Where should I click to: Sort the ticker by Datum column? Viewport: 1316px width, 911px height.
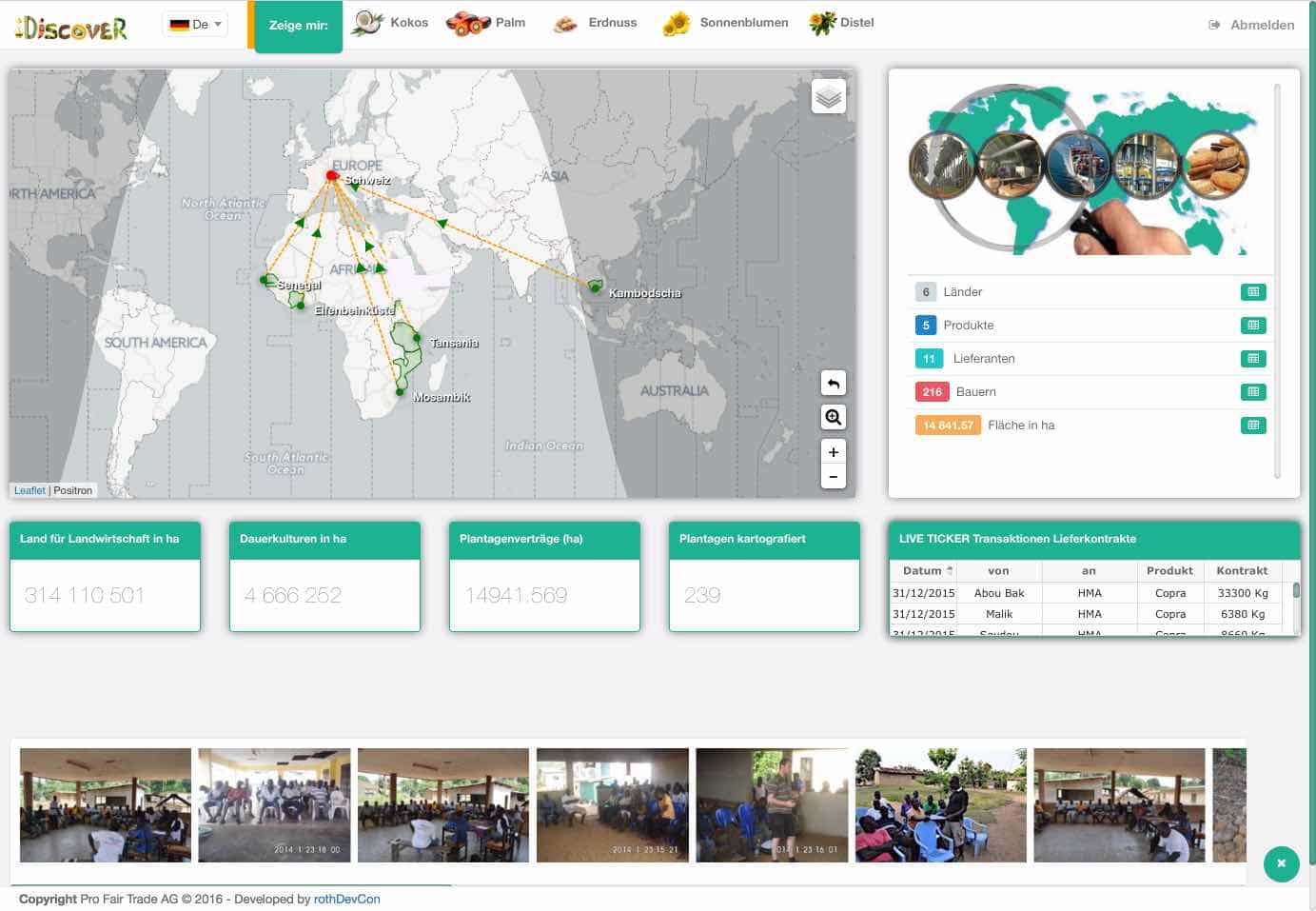pos(923,571)
